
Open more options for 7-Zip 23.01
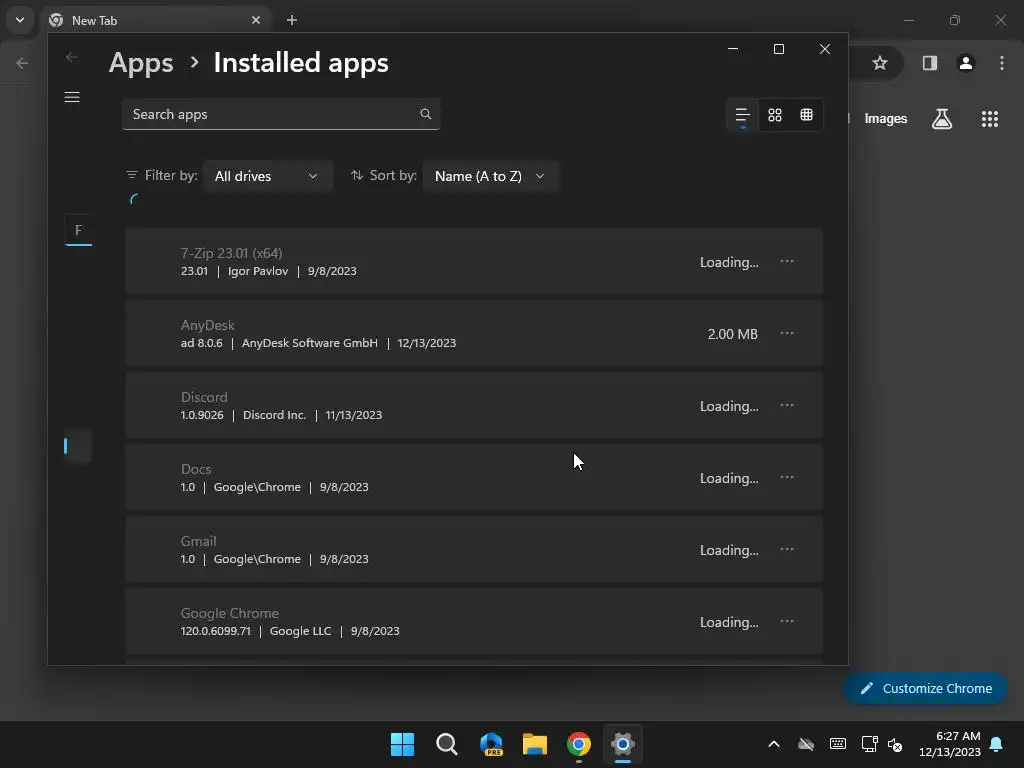[787, 261]
